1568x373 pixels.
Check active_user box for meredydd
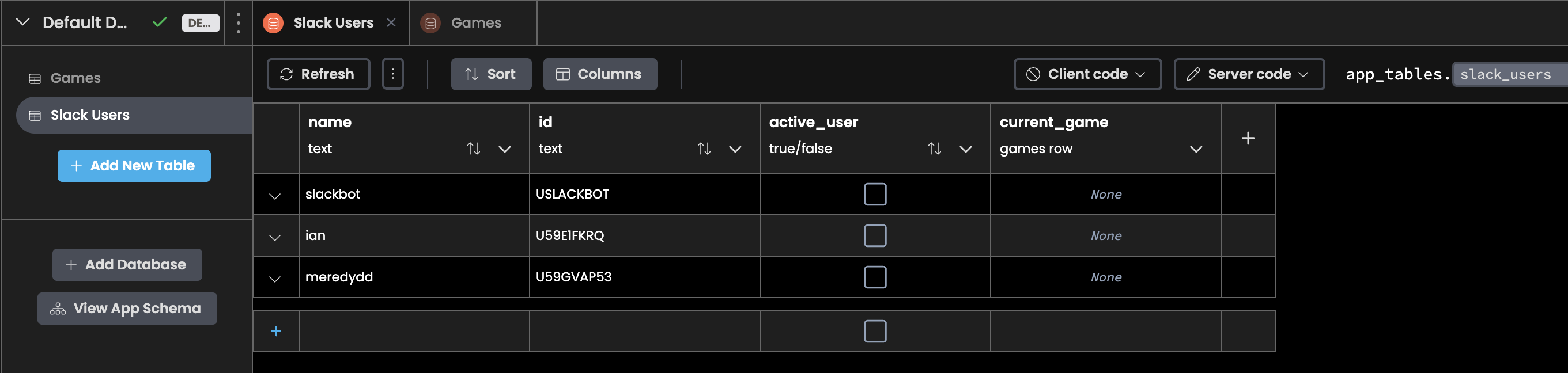[875, 277]
